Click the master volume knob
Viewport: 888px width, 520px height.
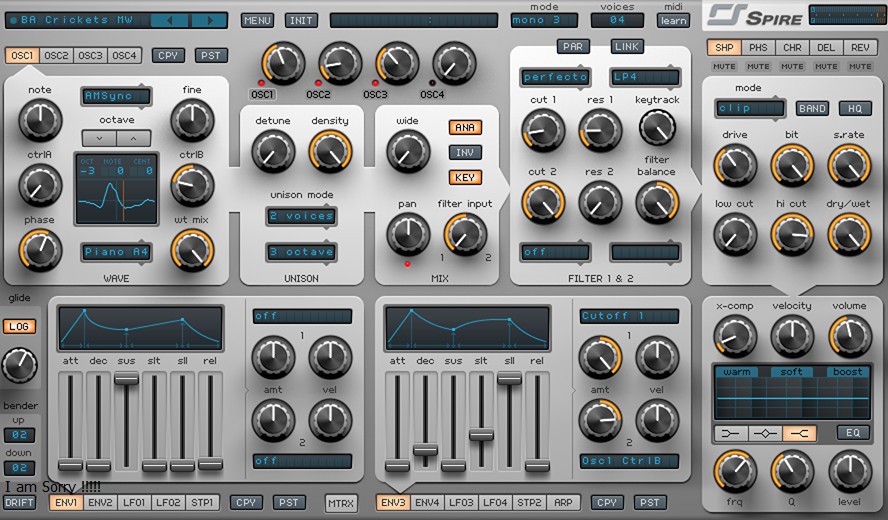coord(849,336)
